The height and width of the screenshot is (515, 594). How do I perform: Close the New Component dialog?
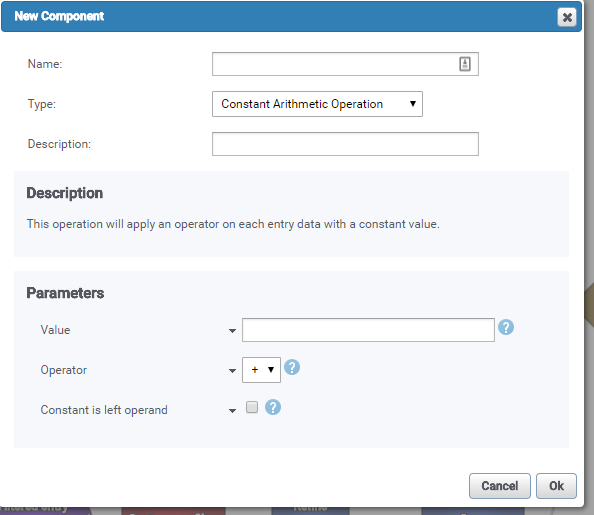pyautogui.click(x=567, y=17)
